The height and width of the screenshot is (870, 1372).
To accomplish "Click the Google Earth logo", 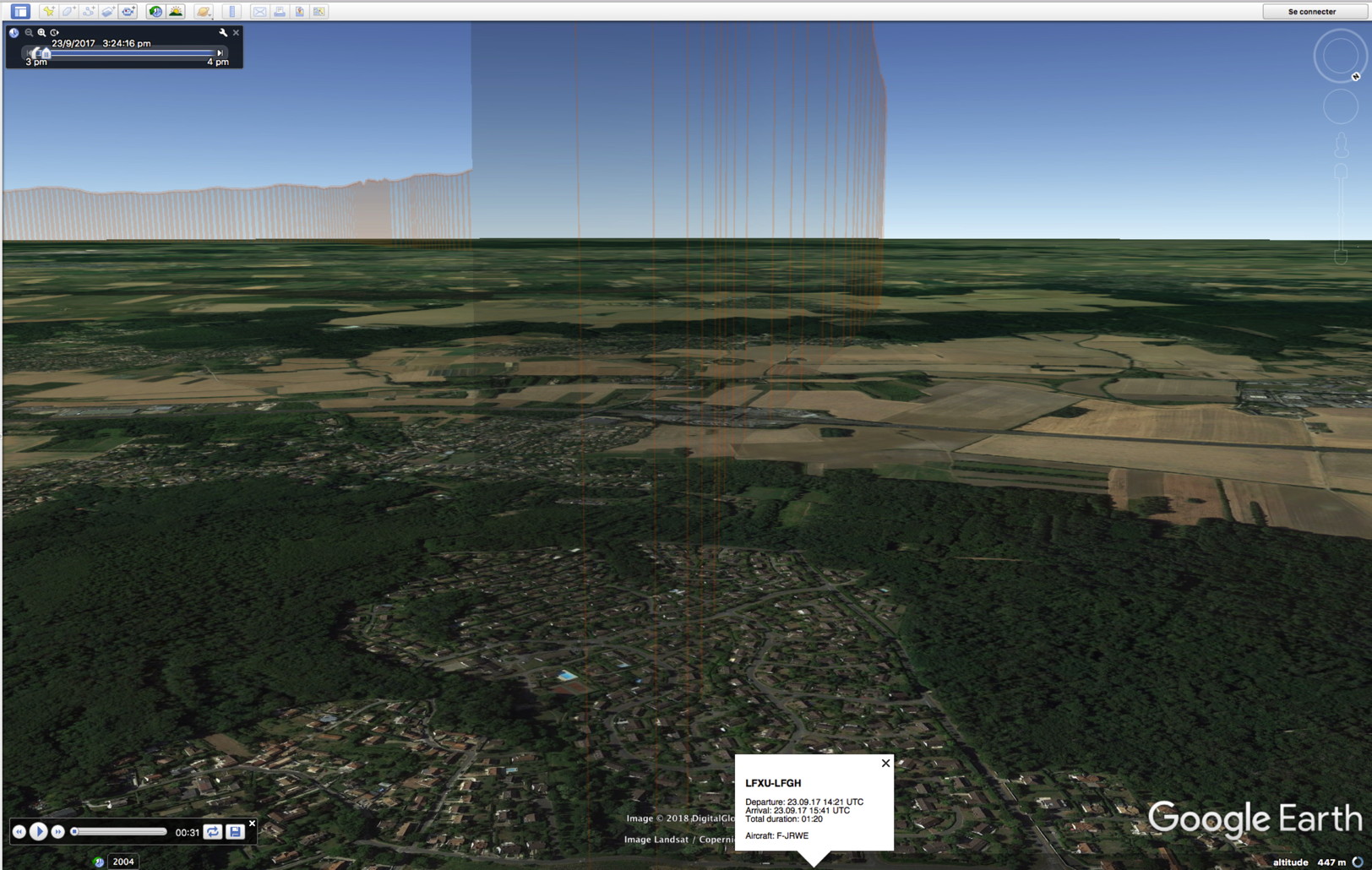I will click(1255, 818).
